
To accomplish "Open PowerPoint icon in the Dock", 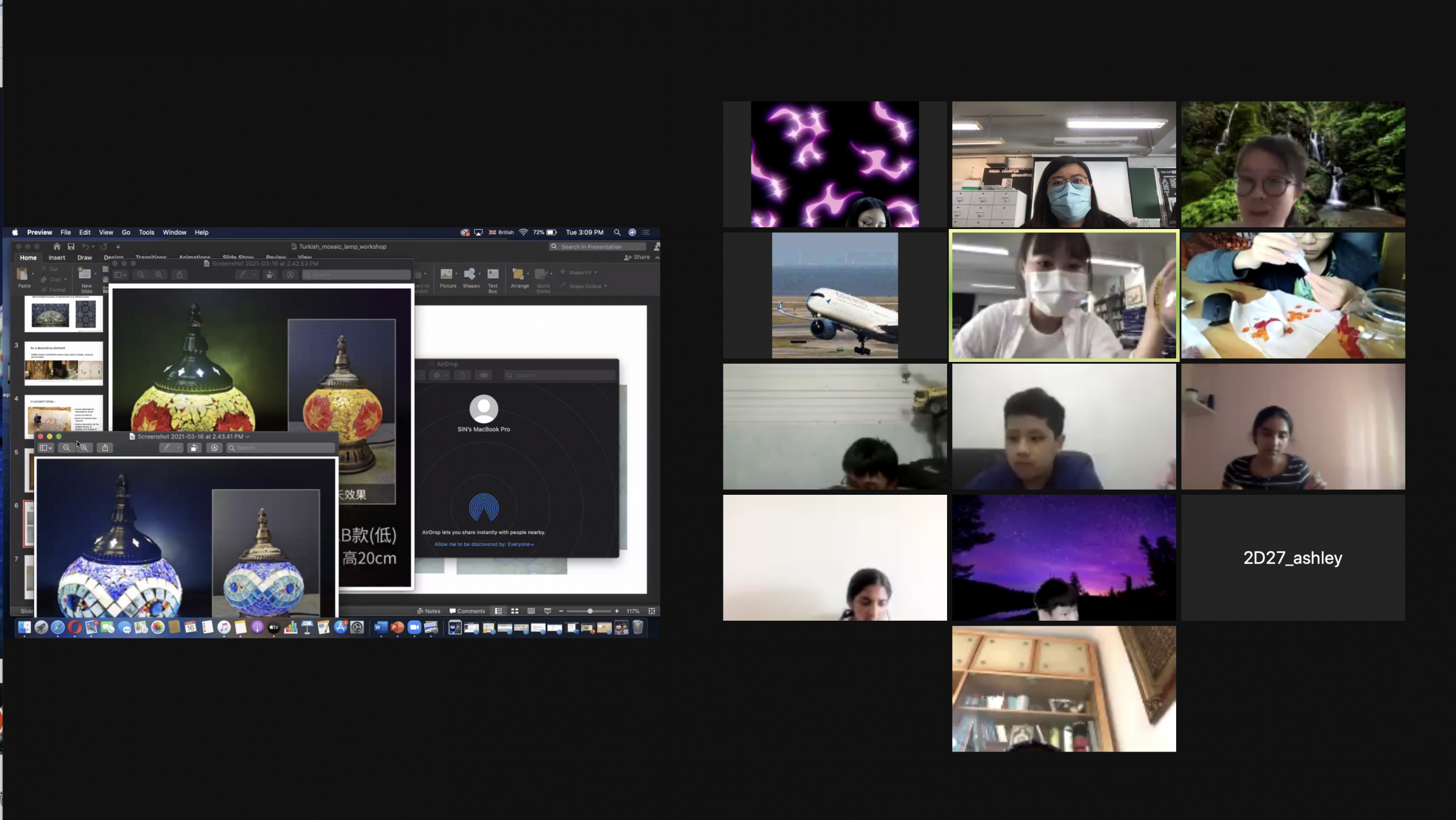I will click(398, 627).
